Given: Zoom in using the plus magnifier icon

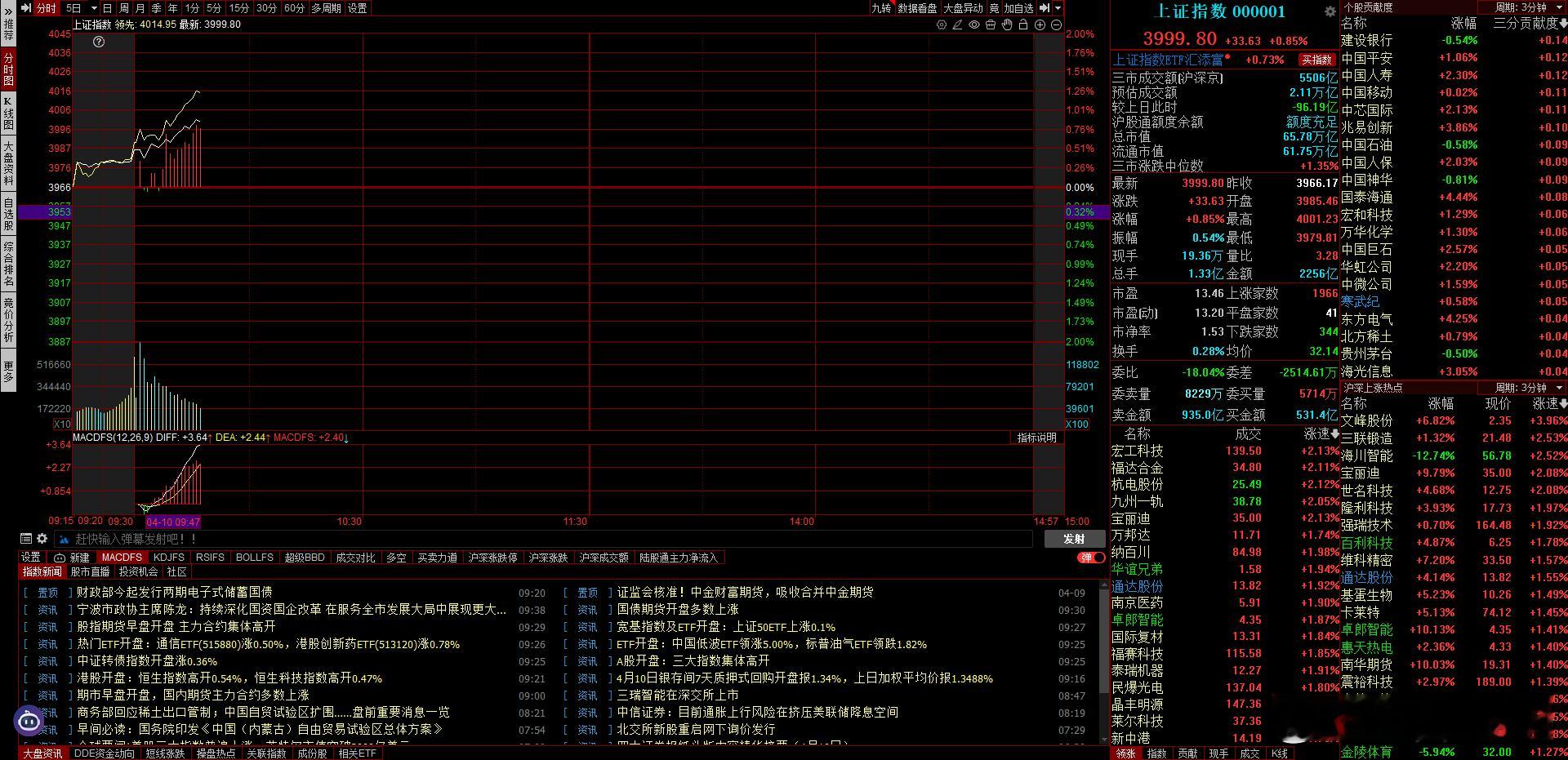Looking at the screenshot, I should click(1039, 25).
